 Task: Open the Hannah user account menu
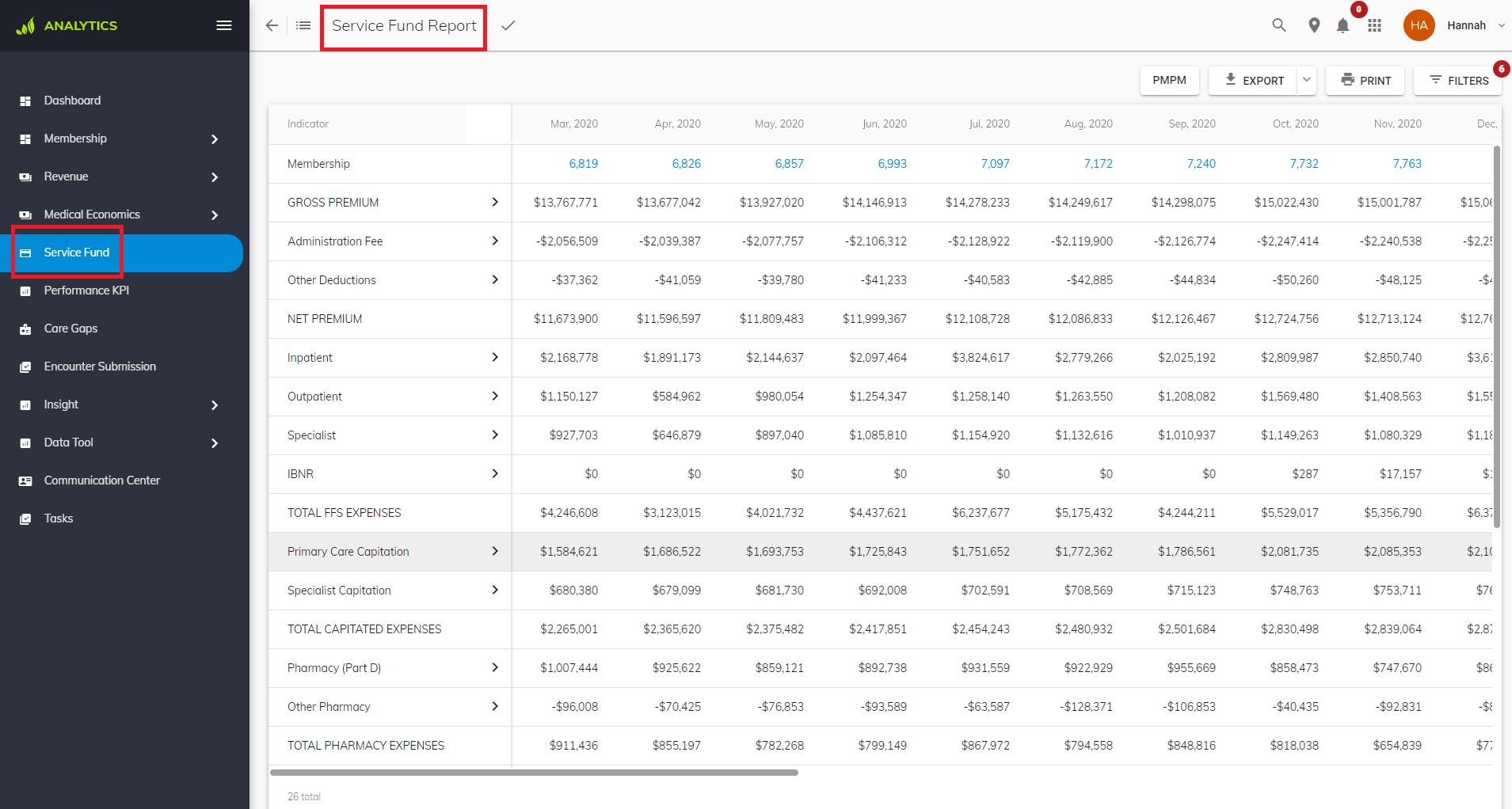pyautogui.click(x=1455, y=25)
